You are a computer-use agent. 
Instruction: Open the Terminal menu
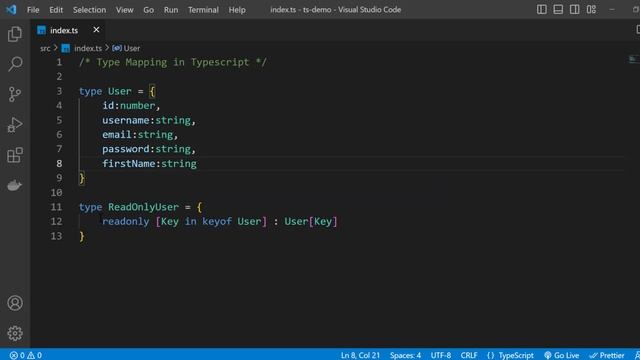pyautogui.click(x=203, y=10)
